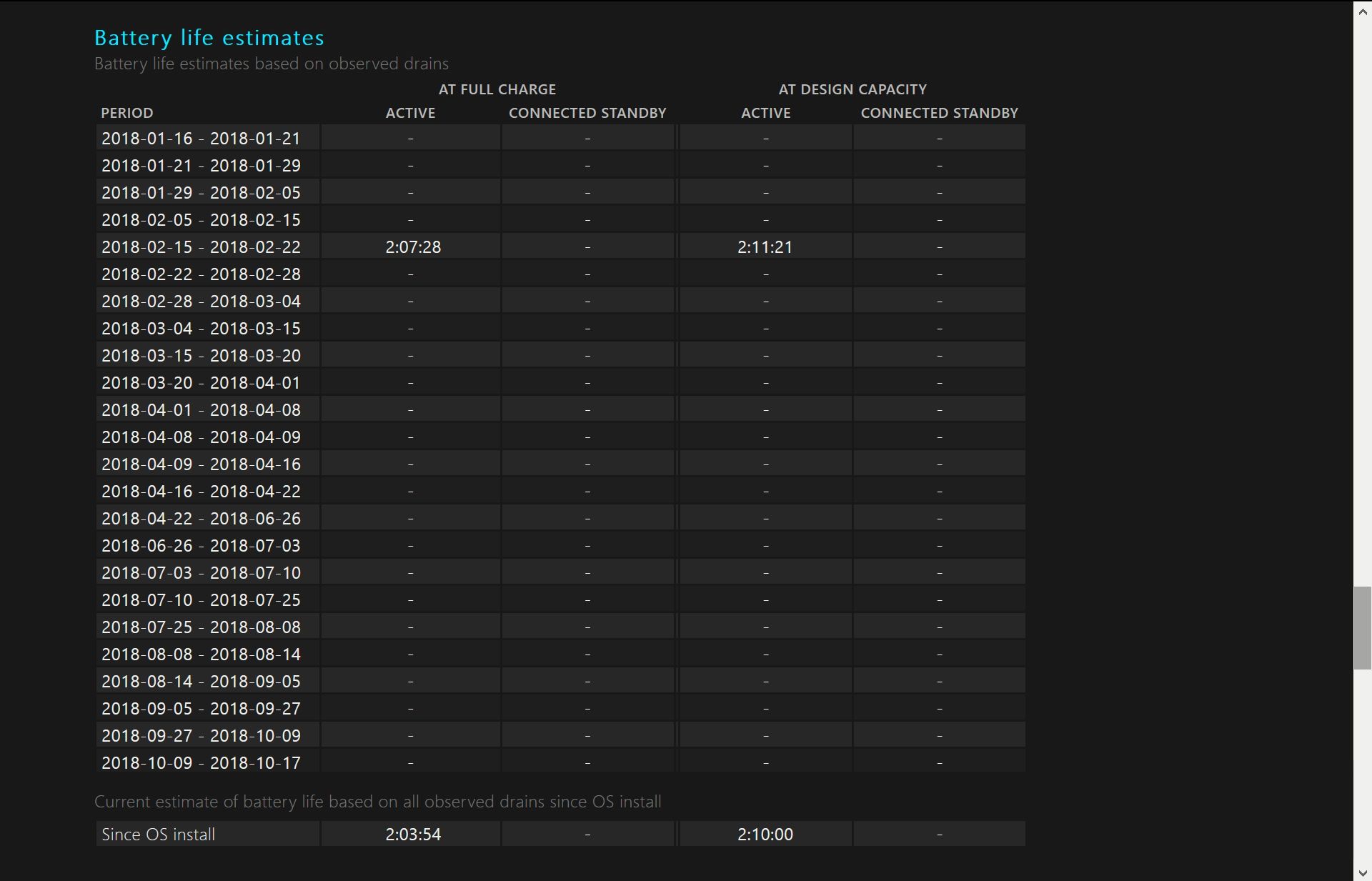The height and width of the screenshot is (881, 1372).
Task: Click period 2018-08-14 - 2018-09-05
Action: tap(201, 682)
